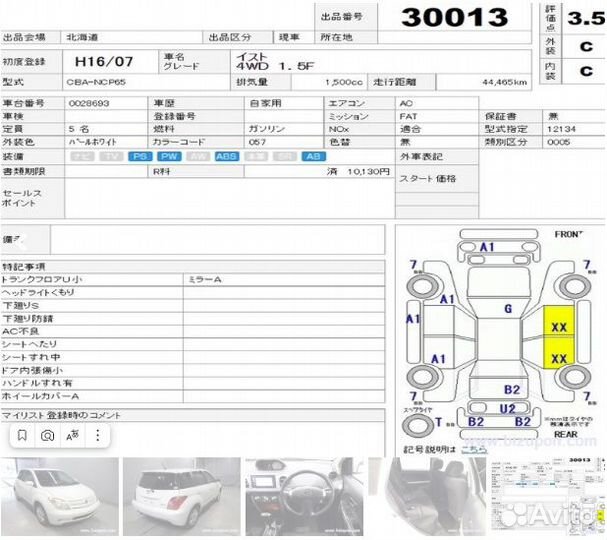The width and height of the screenshot is (607, 540).
Task: Select the ハンドルすれ有 note row
Action: pos(92,383)
